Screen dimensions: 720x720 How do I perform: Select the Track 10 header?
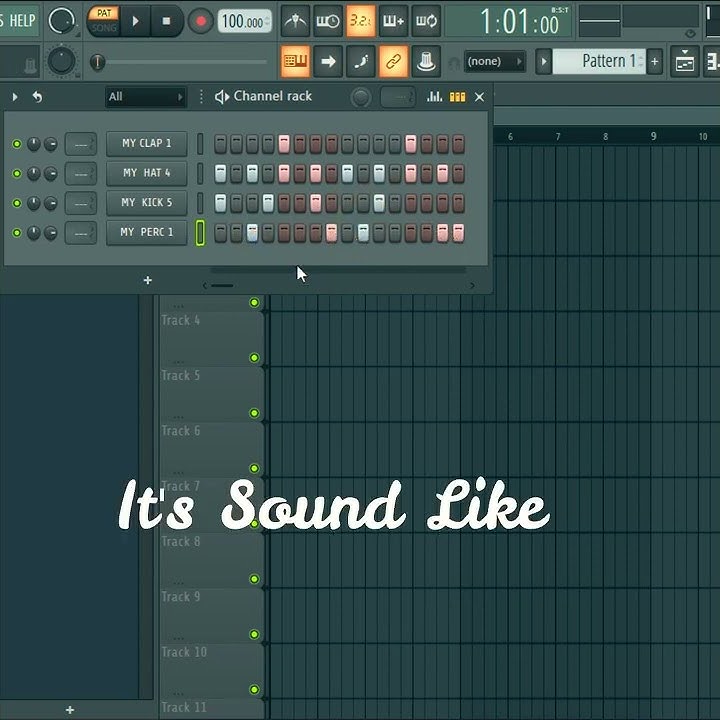pos(211,670)
